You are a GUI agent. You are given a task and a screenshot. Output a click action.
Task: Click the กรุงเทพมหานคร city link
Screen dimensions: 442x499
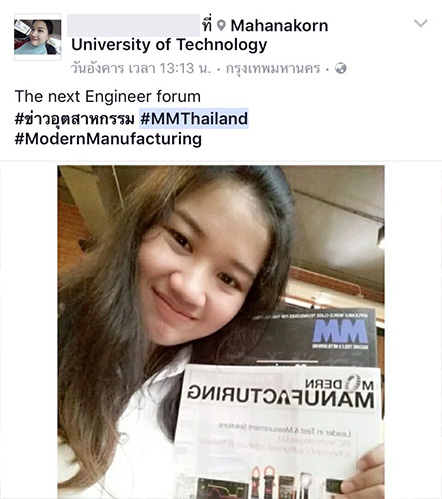click(x=273, y=68)
